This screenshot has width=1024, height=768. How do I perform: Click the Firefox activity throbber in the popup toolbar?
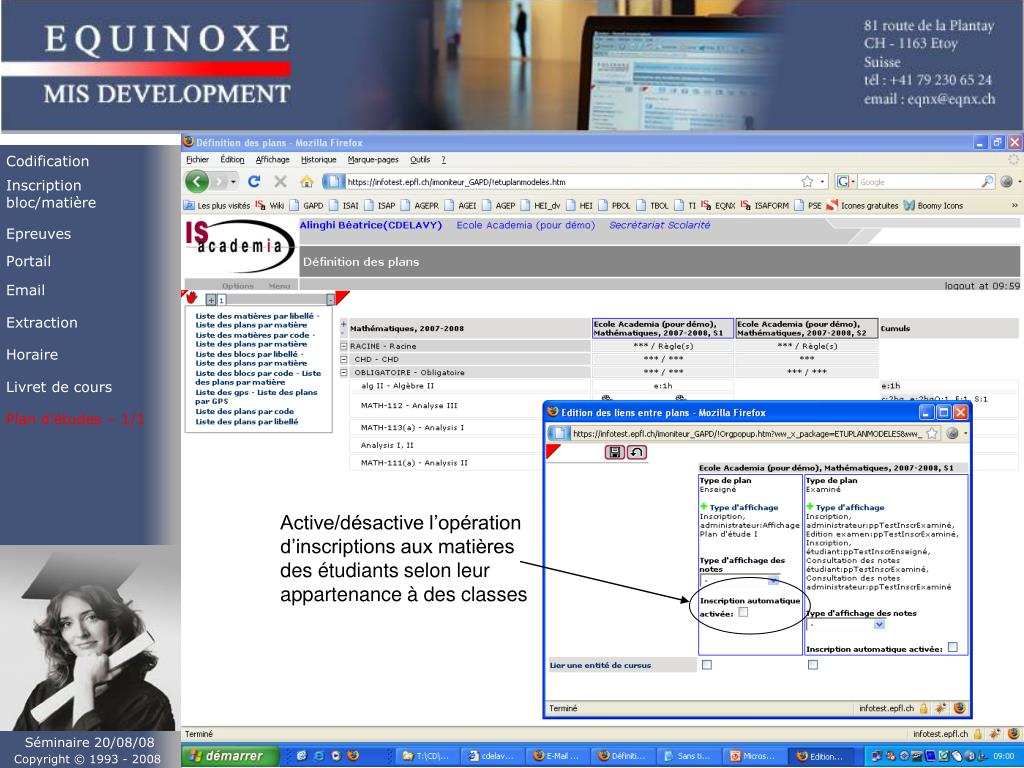(952, 433)
